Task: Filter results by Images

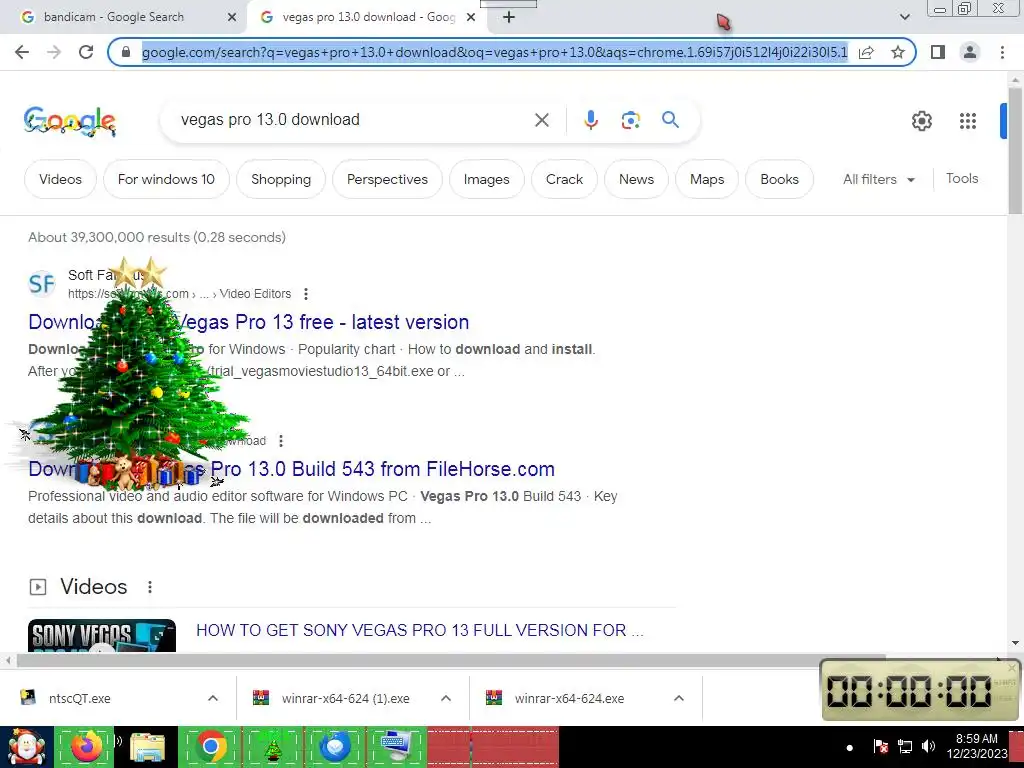Action: pos(487,179)
